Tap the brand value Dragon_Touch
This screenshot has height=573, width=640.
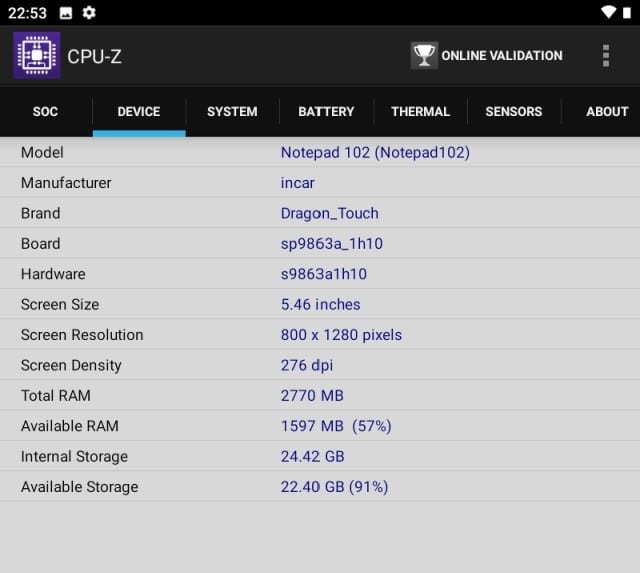(329, 213)
